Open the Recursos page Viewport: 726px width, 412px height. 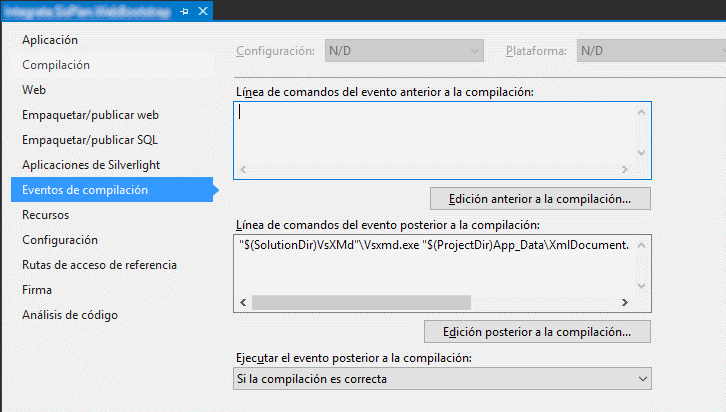45,215
